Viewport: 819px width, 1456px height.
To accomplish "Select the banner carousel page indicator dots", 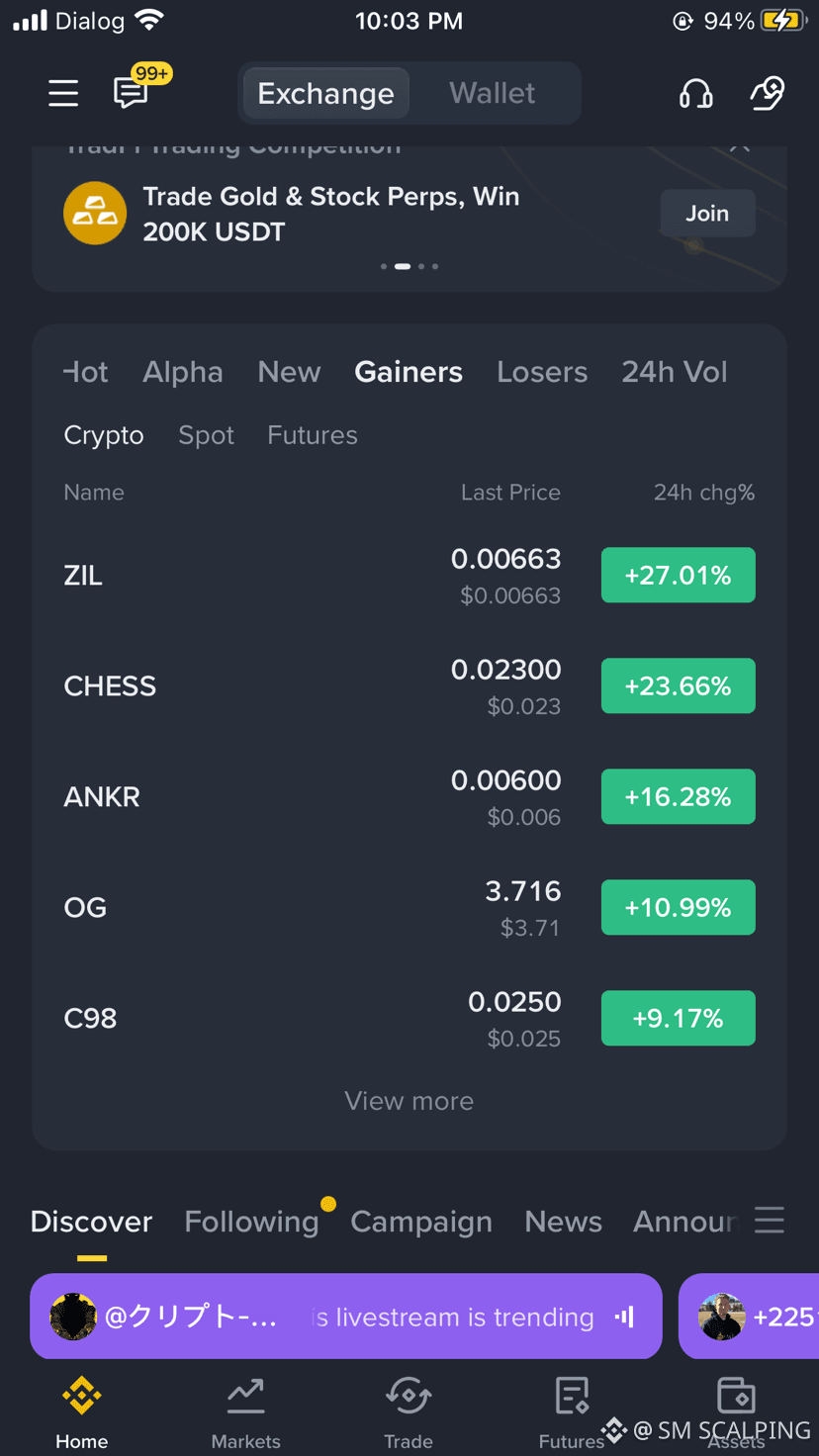I will (409, 266).
